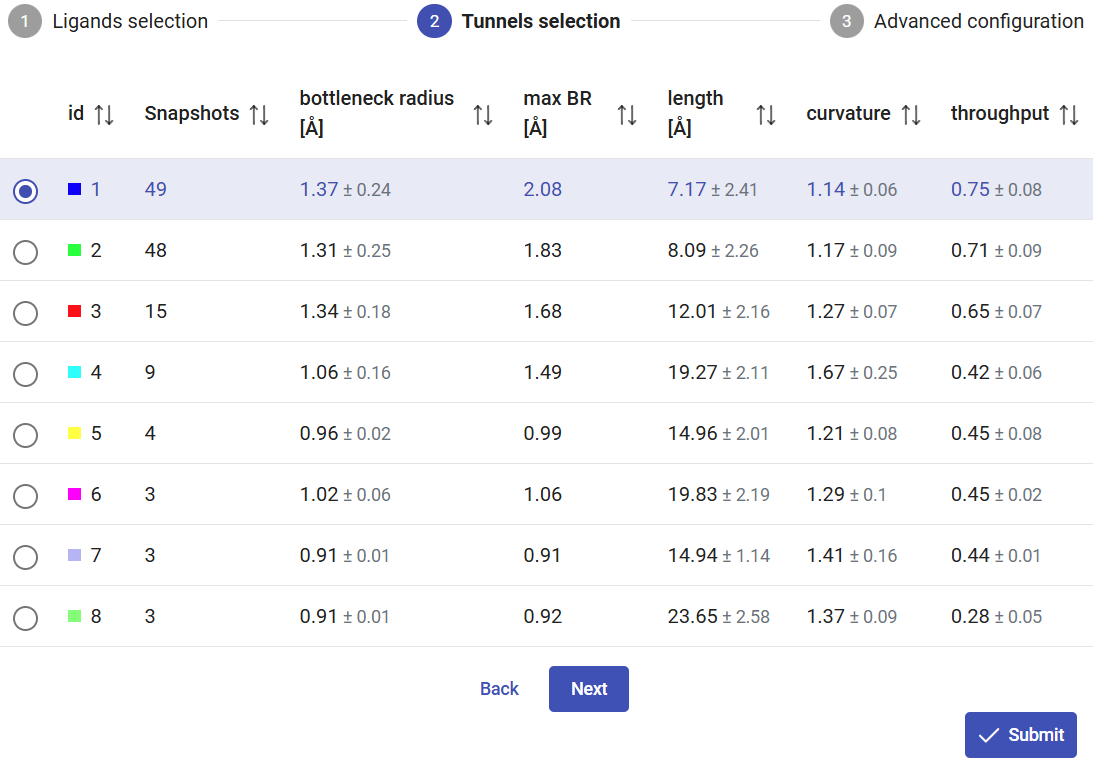Click the red color swatch of tunnel 3
The width and height of the screenshot is (1093, 758).
pos(74,312)
